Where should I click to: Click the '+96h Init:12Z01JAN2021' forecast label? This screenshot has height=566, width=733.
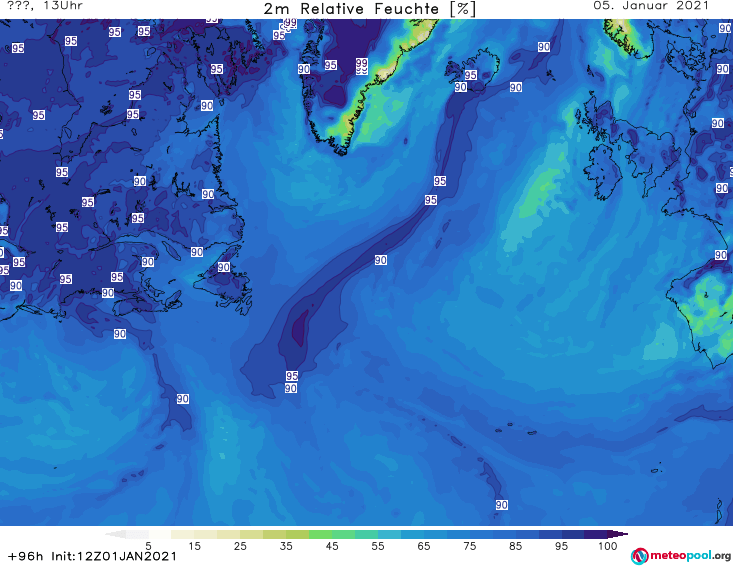(93, 556)
